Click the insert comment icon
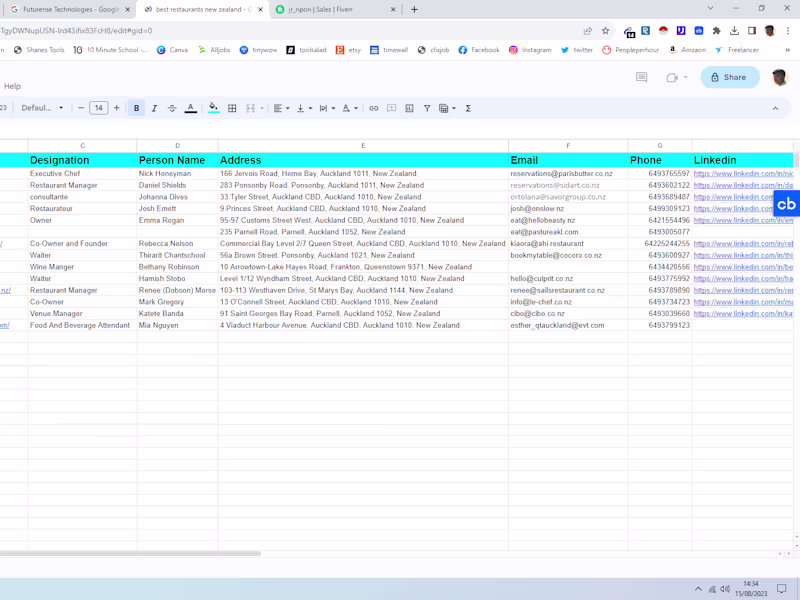Viewport: 800px width, 600px height. (391, 108)
